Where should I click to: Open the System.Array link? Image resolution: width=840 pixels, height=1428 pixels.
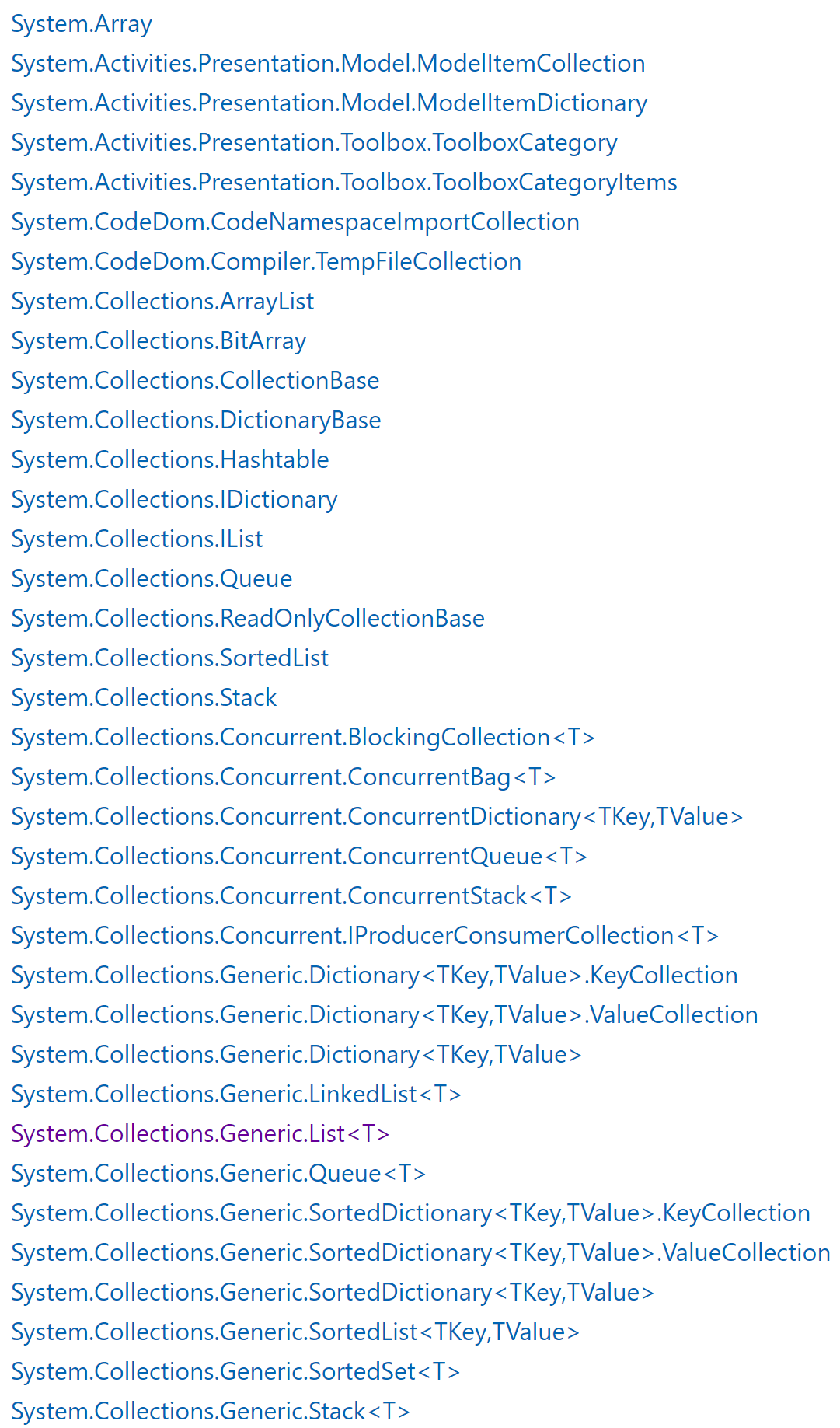tap(82, 24)
